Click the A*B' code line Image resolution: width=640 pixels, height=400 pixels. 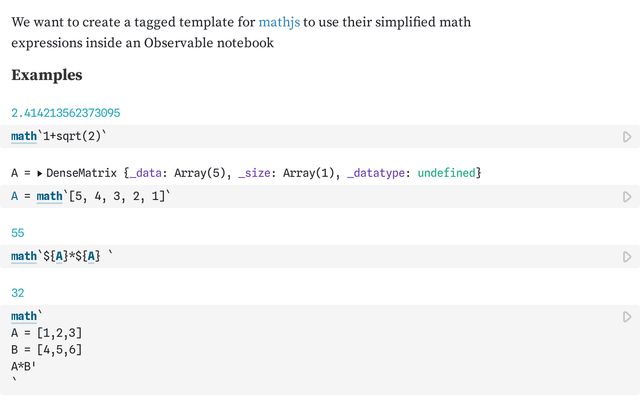tap(23, 366)
